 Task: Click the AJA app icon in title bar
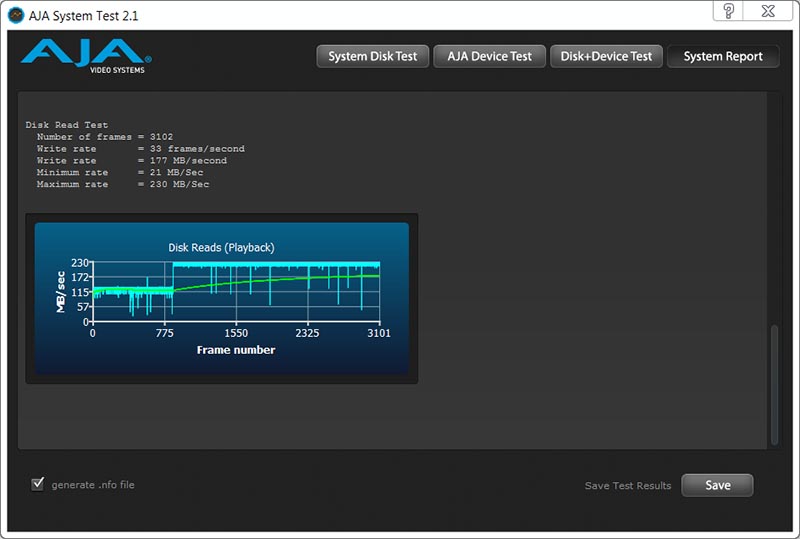[x=16, y=15]
